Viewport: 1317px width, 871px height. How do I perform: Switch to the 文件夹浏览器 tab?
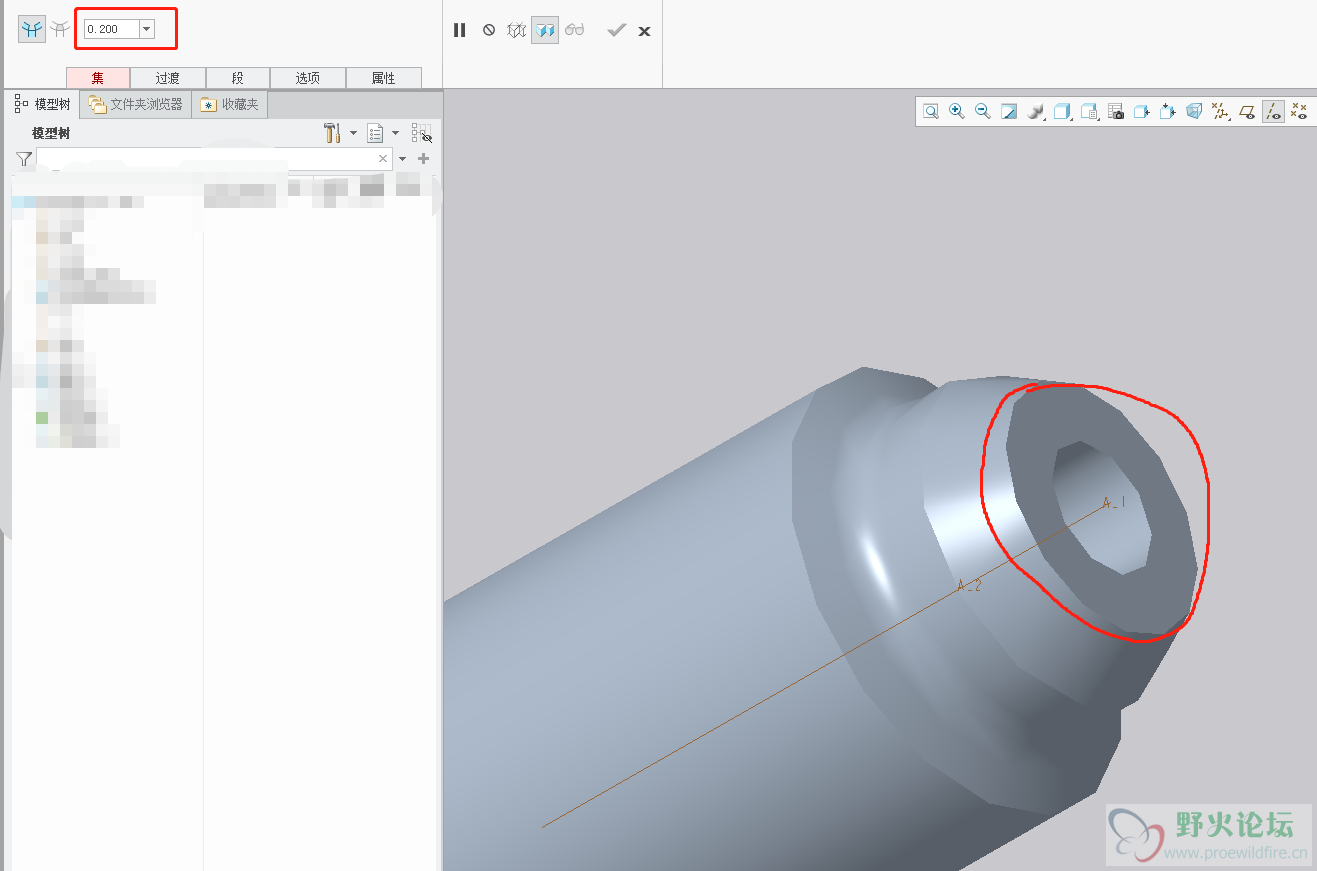click(x=136, y=104)
